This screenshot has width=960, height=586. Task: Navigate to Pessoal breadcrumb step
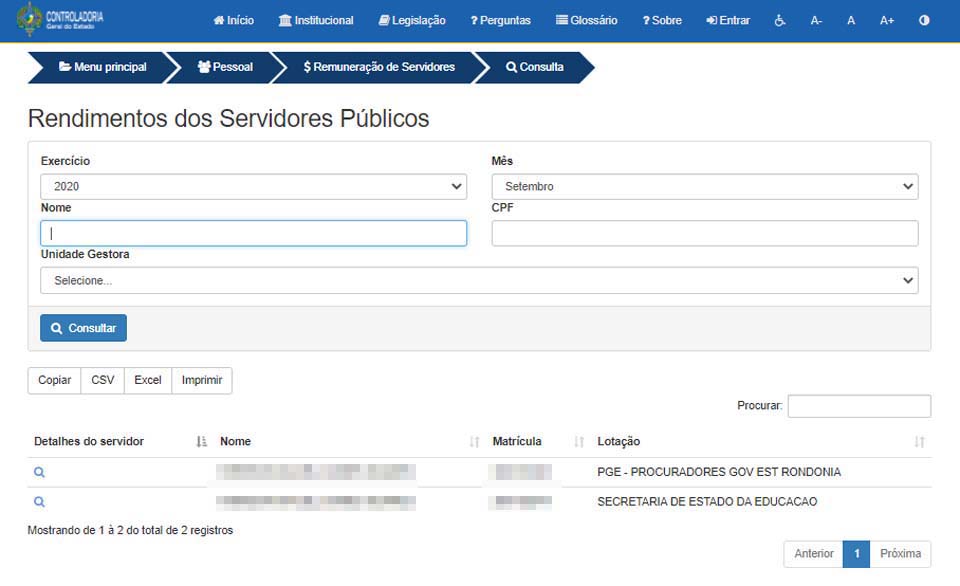(225, 67)
